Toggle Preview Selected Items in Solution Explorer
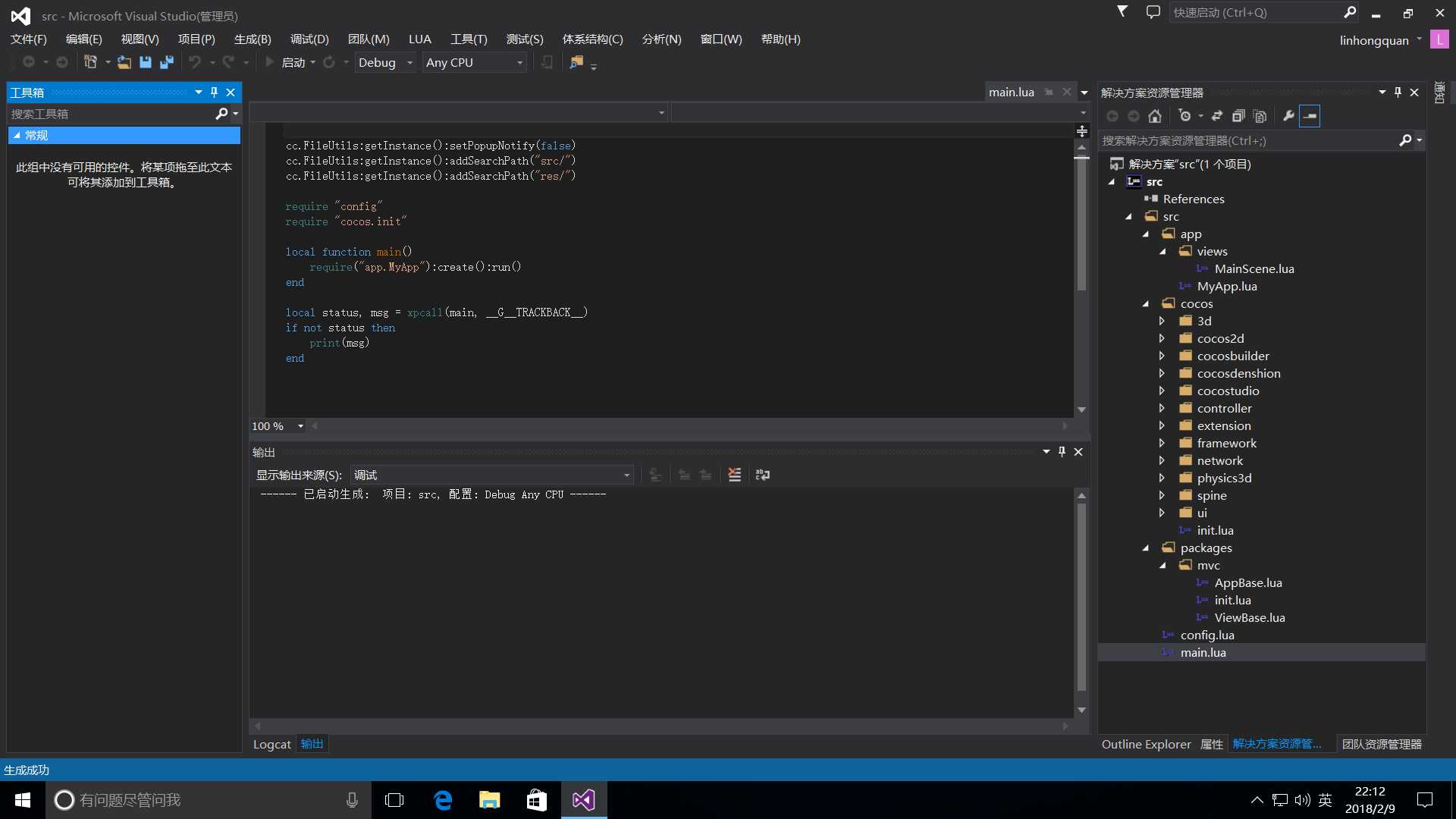Viewport: 1456px width, 819px height. (x=1310, y=116)
